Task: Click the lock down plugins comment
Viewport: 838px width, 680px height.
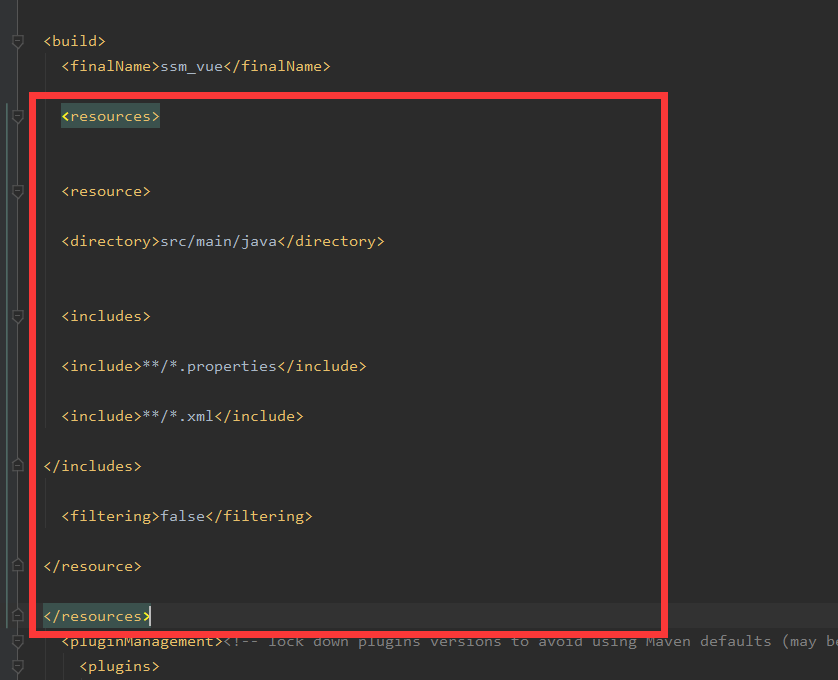Action: 530,641
